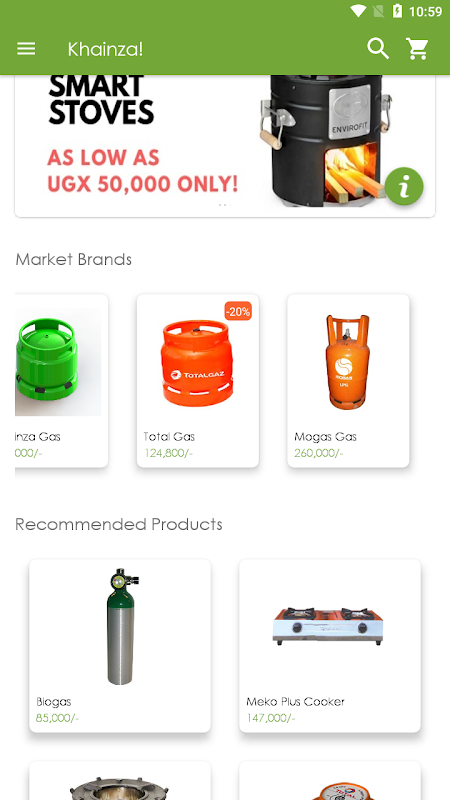Click the Meko Plus Cooker label
450x800 pixels.
[295, 702]
